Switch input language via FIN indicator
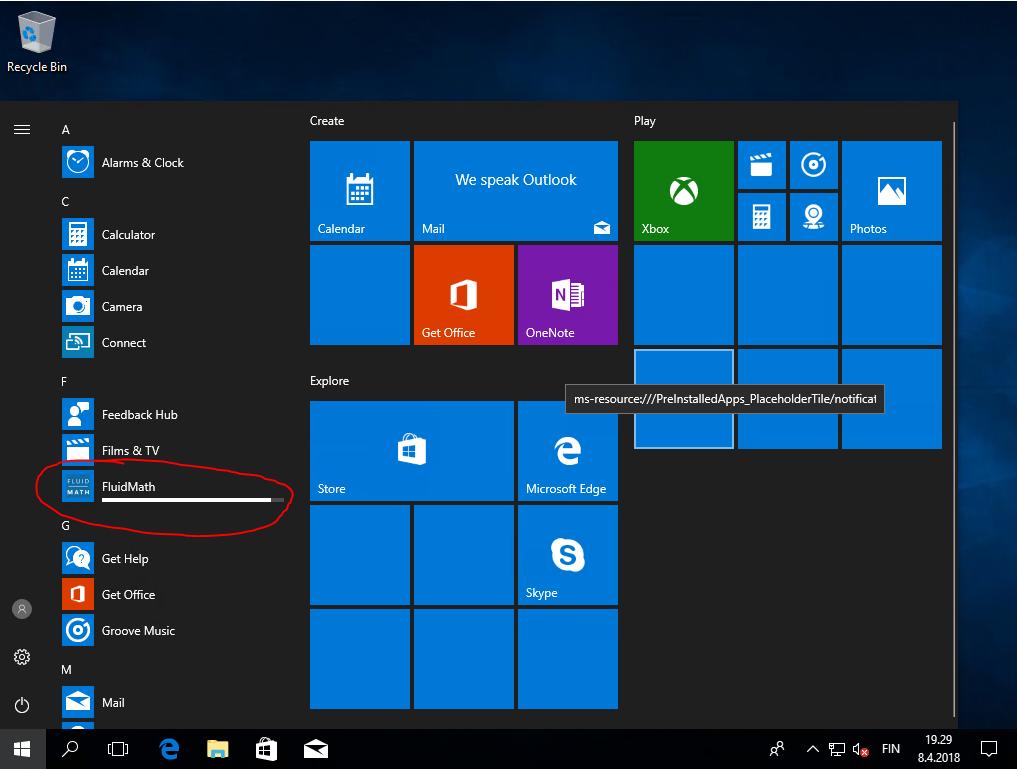 [x=891, y=750]
